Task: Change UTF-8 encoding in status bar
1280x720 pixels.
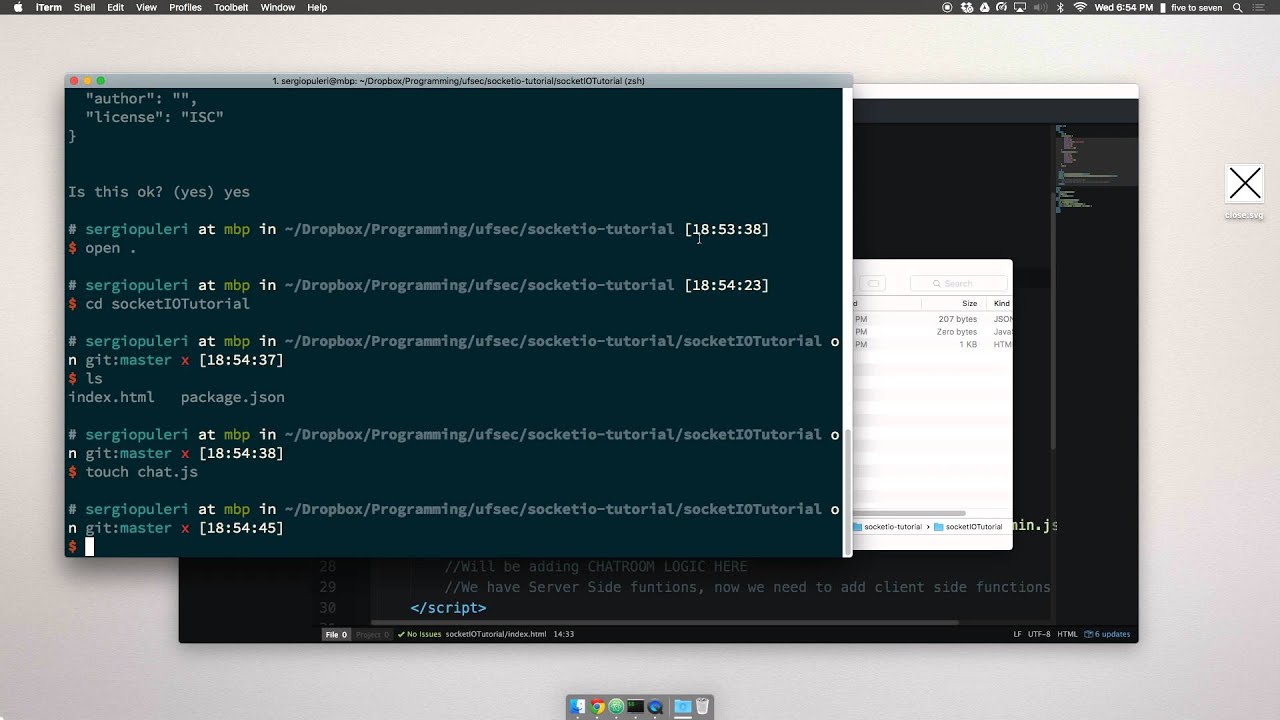Action: 1040,634
